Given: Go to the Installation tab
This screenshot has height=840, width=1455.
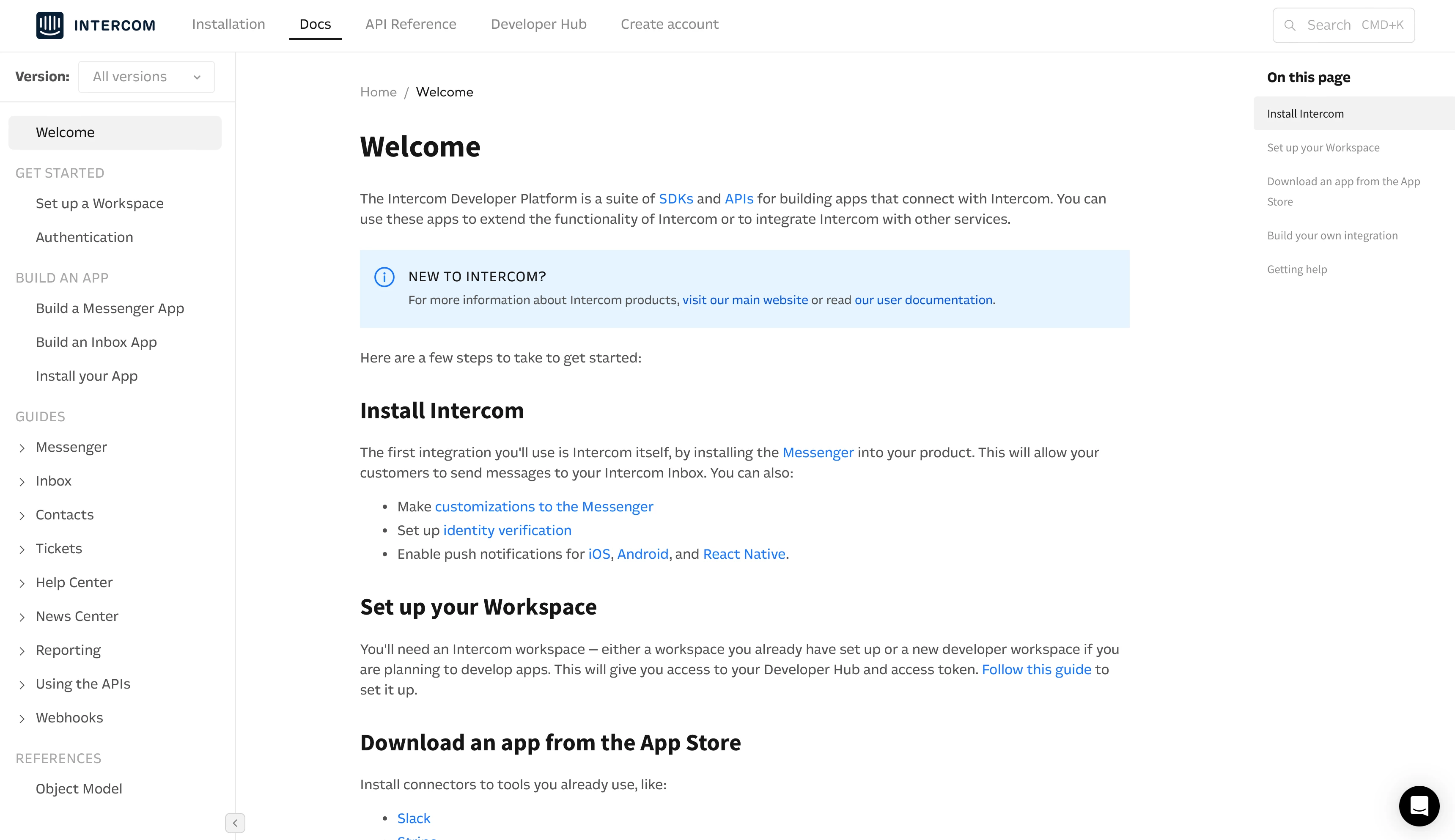Looking at the screenshot, I should click(x=228, y=24).
